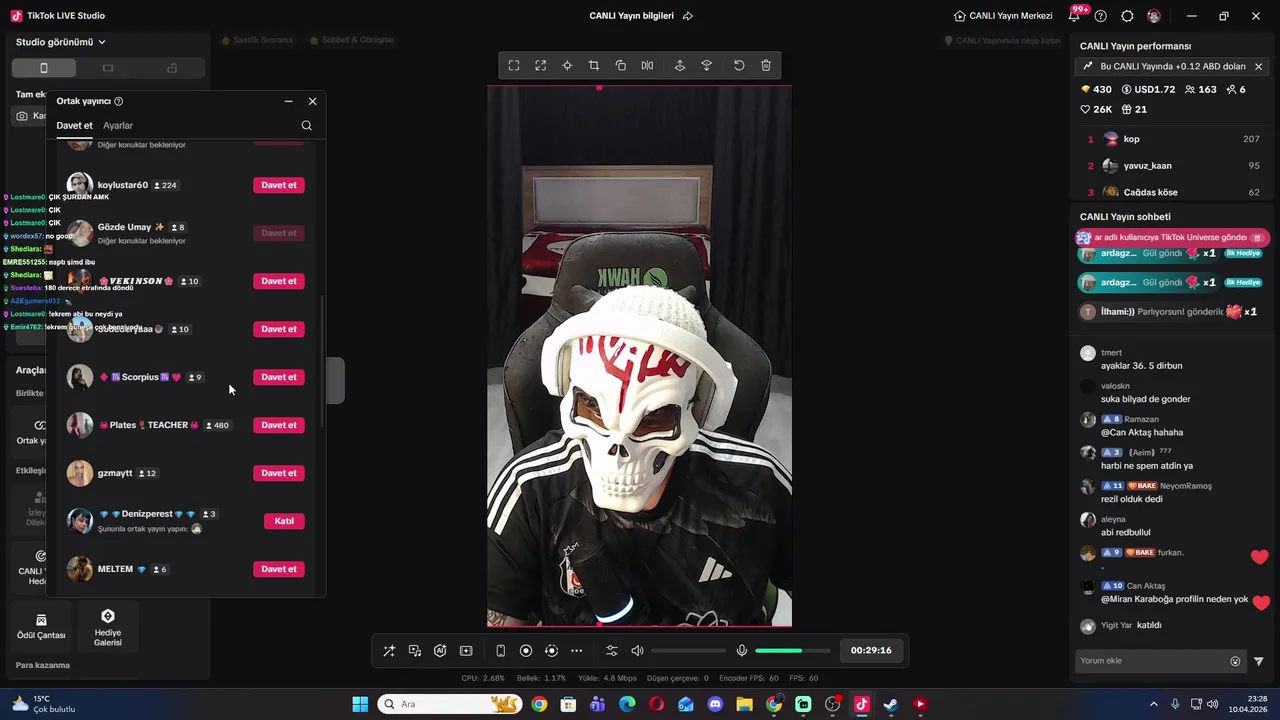
Task: Invite Scorpius with Davet et
Action: [x=279, y=377]
